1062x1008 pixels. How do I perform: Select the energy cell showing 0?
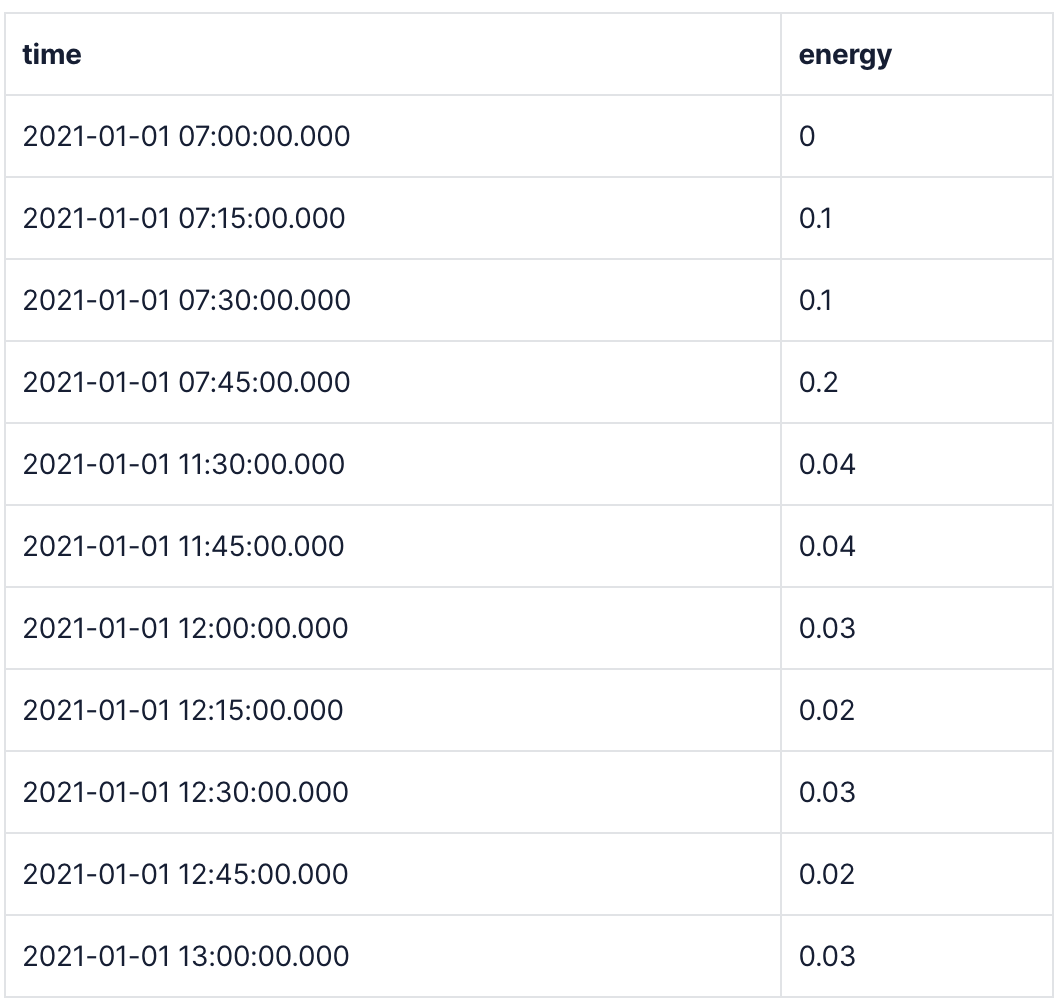click(808, 137)
